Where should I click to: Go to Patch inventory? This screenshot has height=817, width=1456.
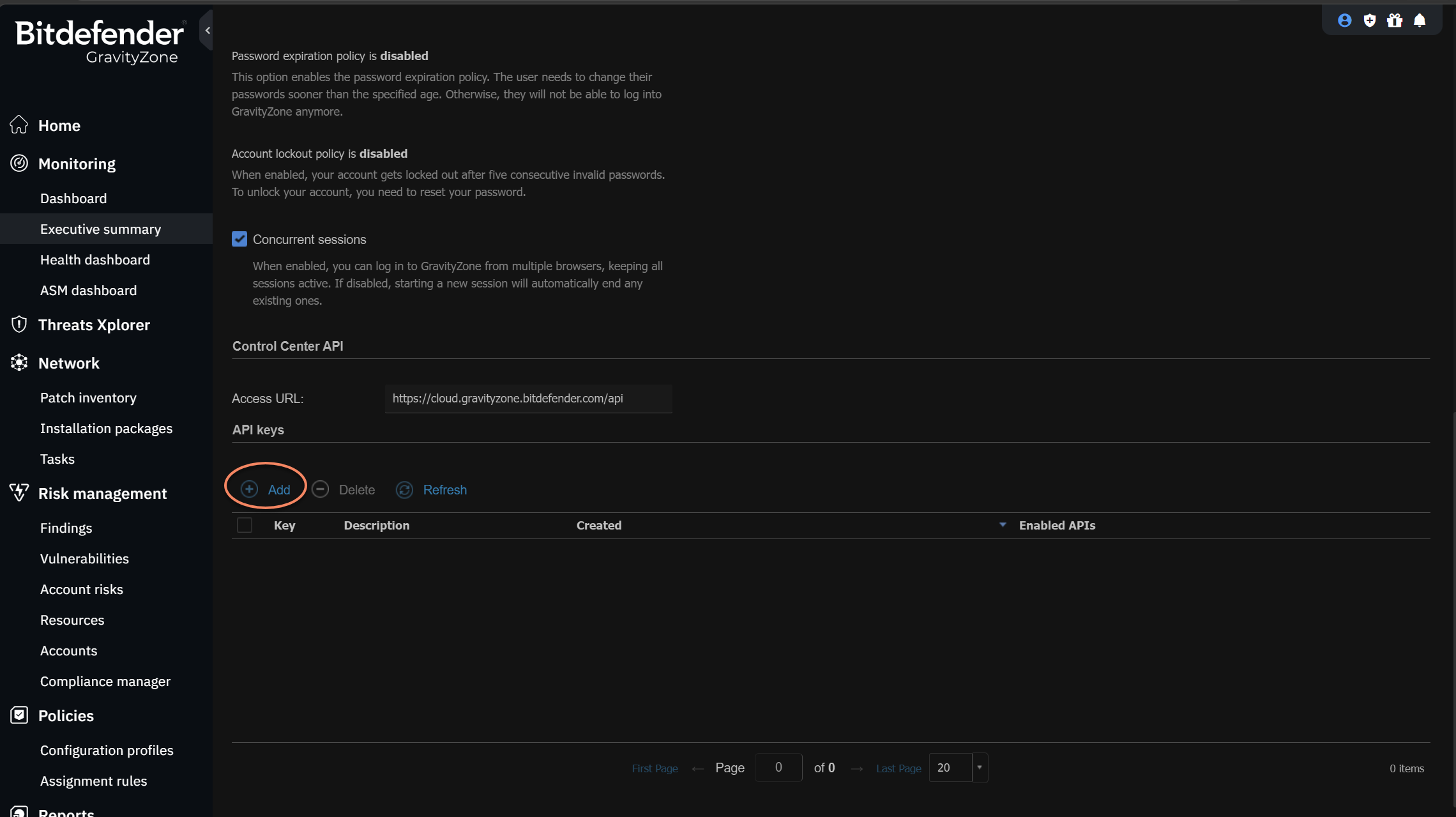point(88,397)
